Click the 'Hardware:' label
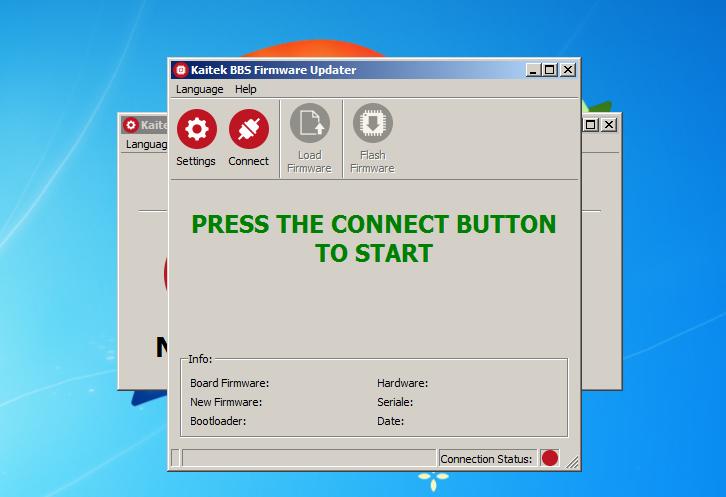Screen dimensions: 726x497 (x=402, y=383)
